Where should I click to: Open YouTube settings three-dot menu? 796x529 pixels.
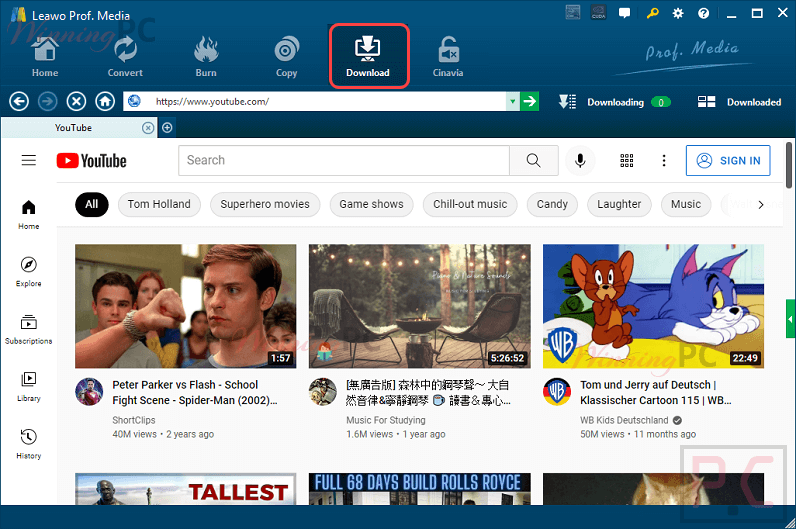(664, 160)
